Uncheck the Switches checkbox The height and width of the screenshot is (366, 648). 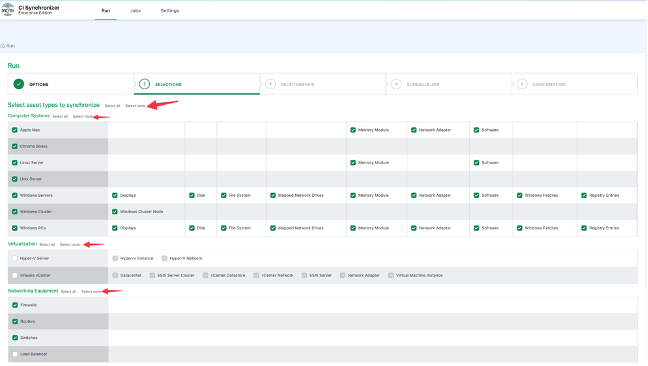point(15,338)
